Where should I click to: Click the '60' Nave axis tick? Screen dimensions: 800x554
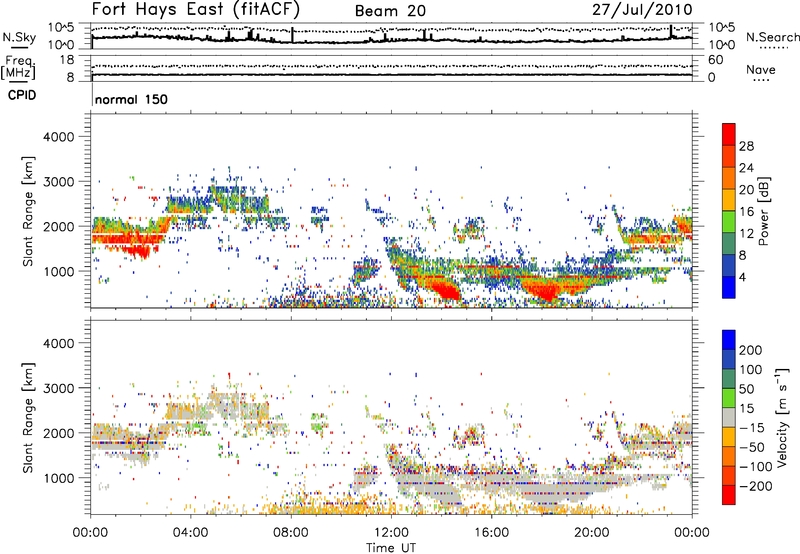[x=715, y=60]
